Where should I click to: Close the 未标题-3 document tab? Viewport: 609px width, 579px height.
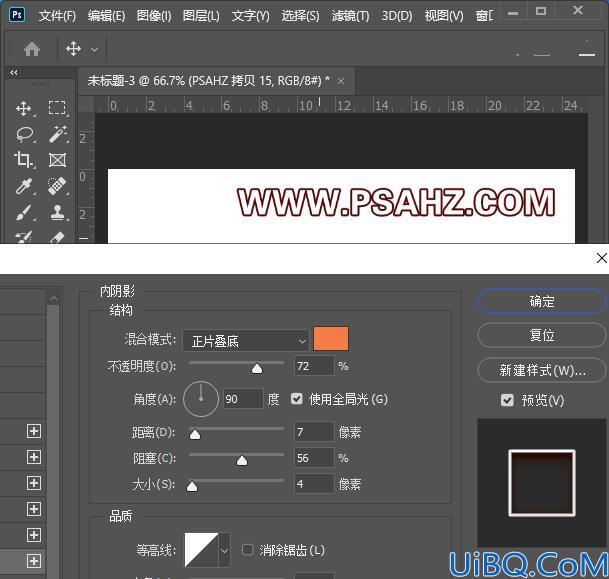pos(341,81)
